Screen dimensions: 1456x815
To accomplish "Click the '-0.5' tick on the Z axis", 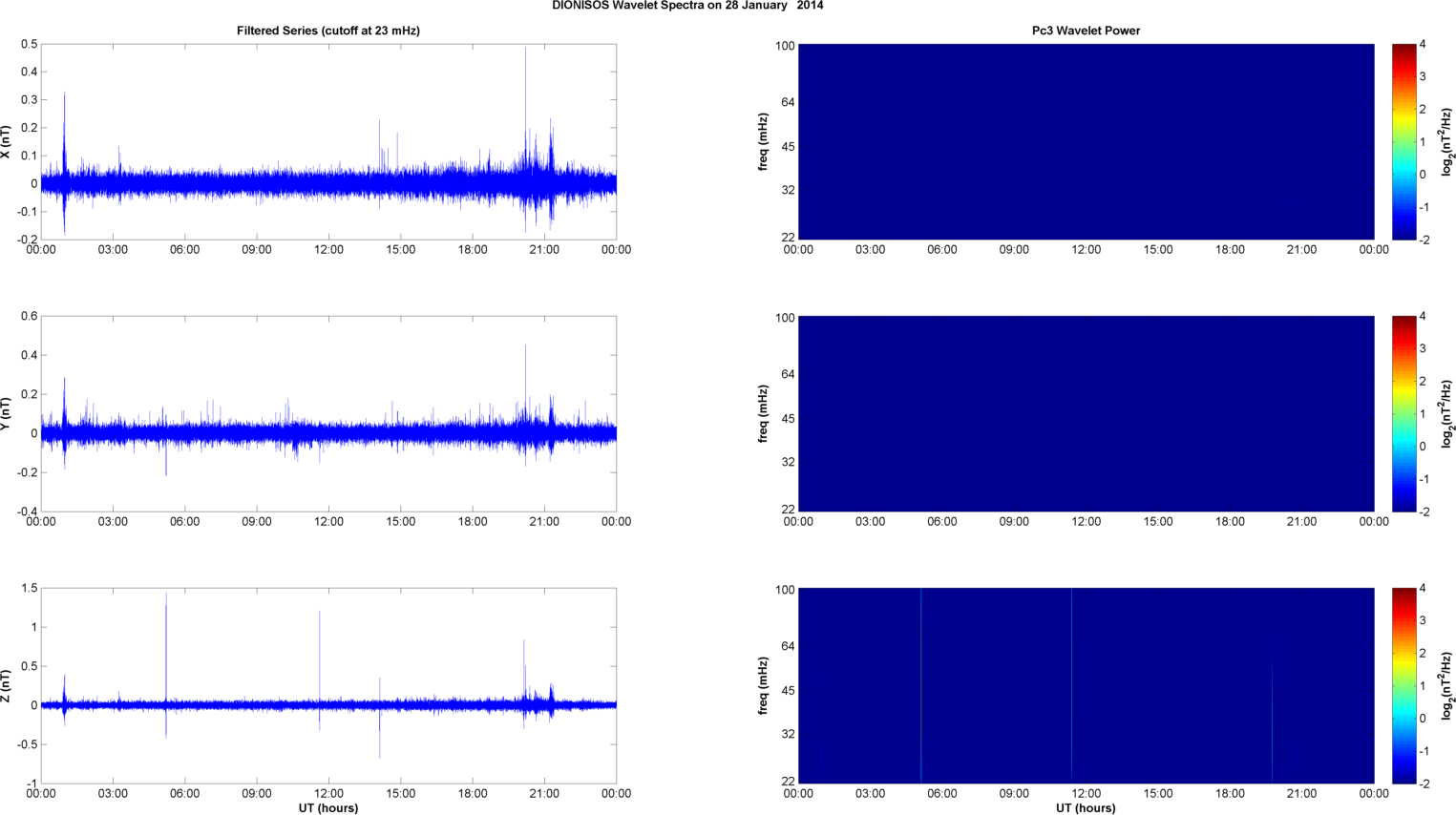I will [26, 745].
